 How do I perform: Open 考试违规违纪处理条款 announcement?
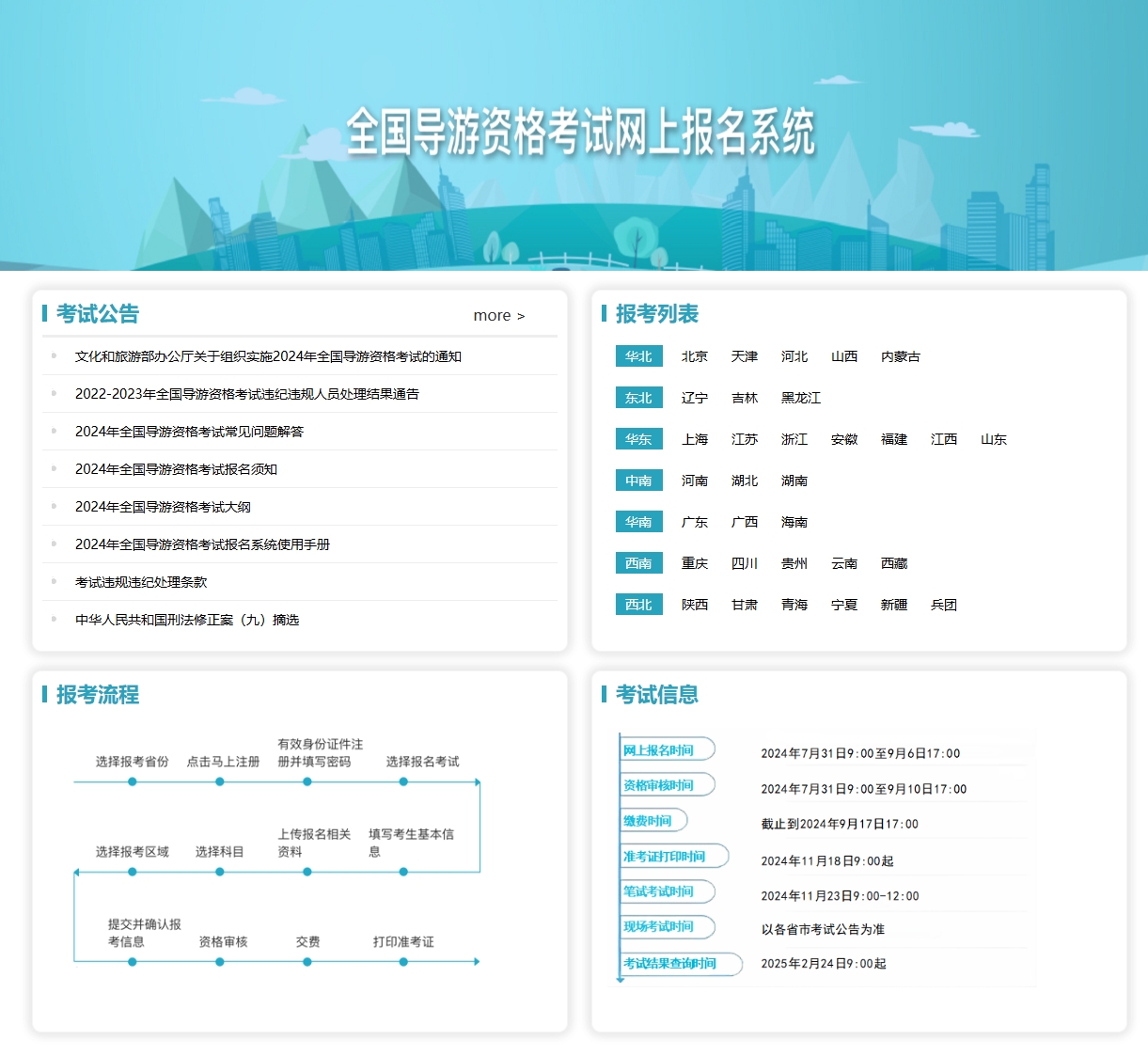141,582
